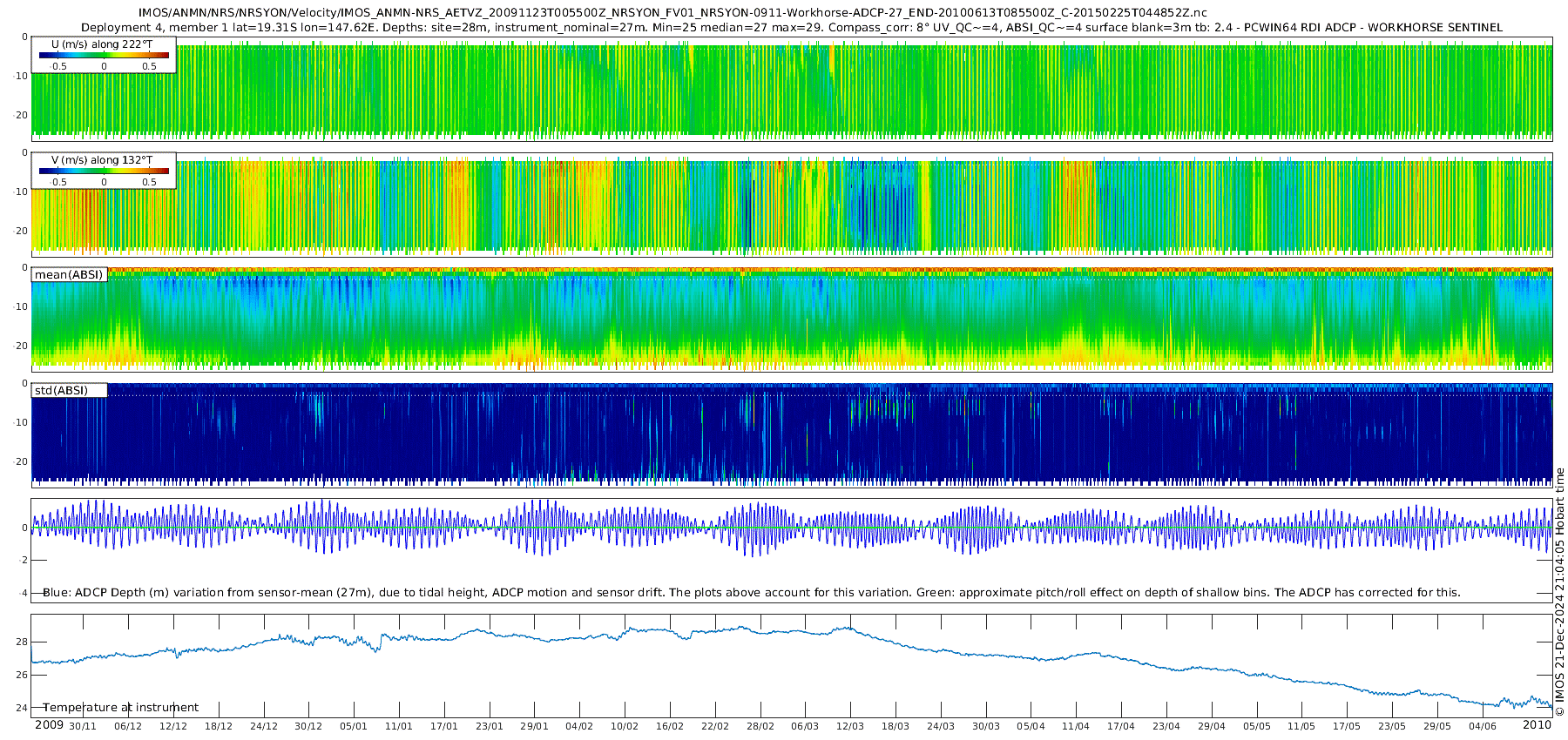
Task: Click the 28 tick on temperature axis
Action: tap(22, 642)
